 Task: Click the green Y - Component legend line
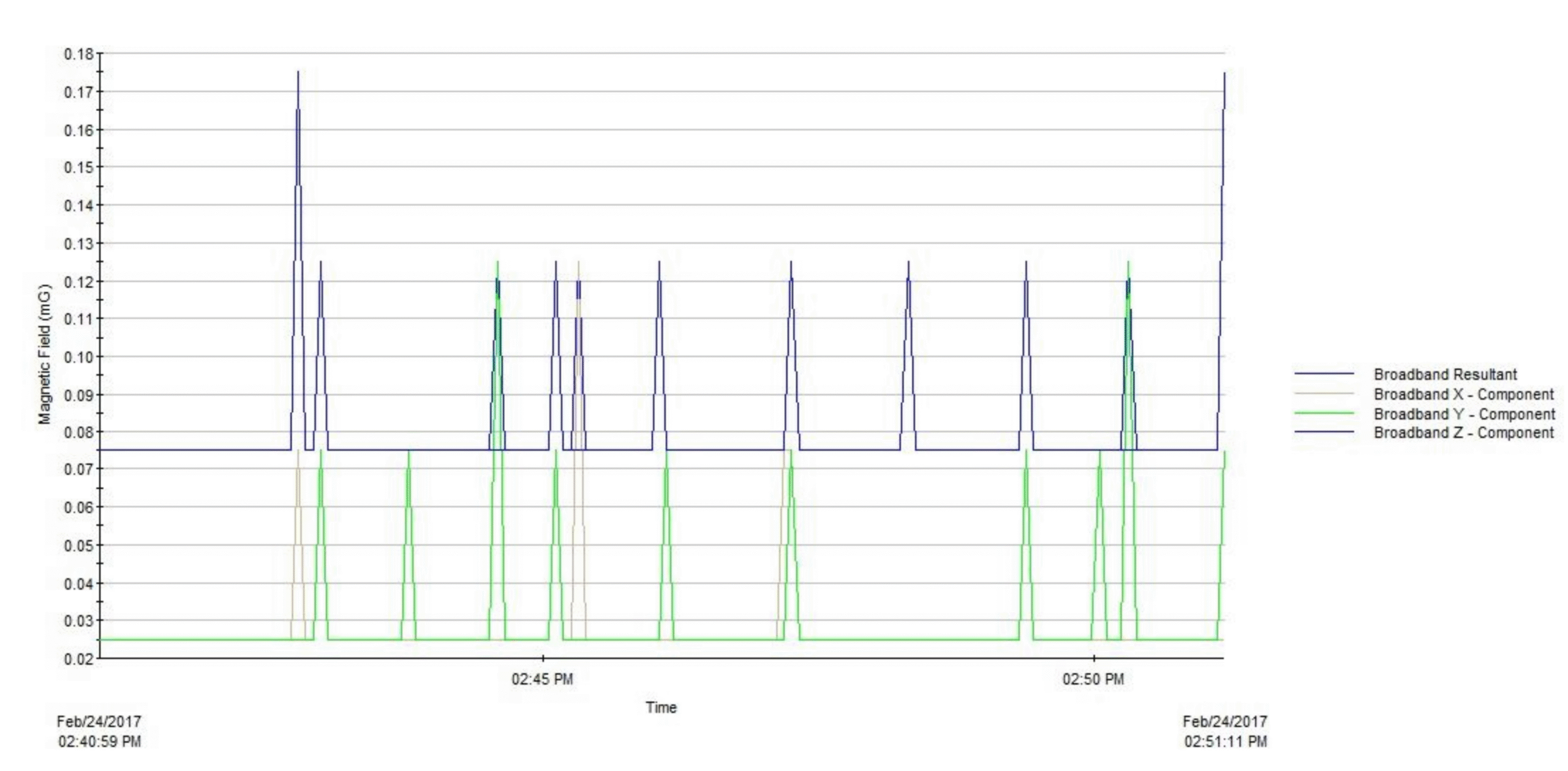click(1324, 413)
